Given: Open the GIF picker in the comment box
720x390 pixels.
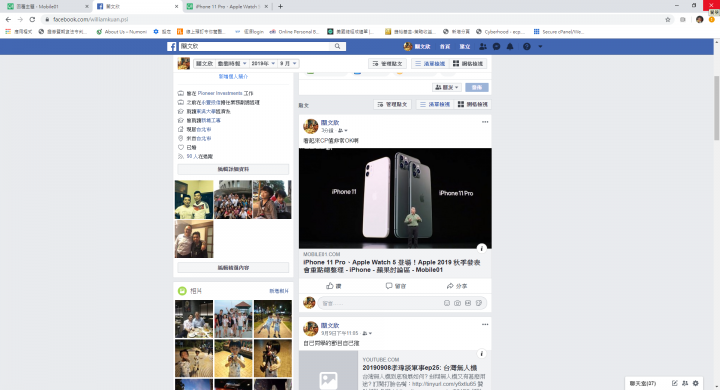Looking at the screenshot, I should 468,303.
